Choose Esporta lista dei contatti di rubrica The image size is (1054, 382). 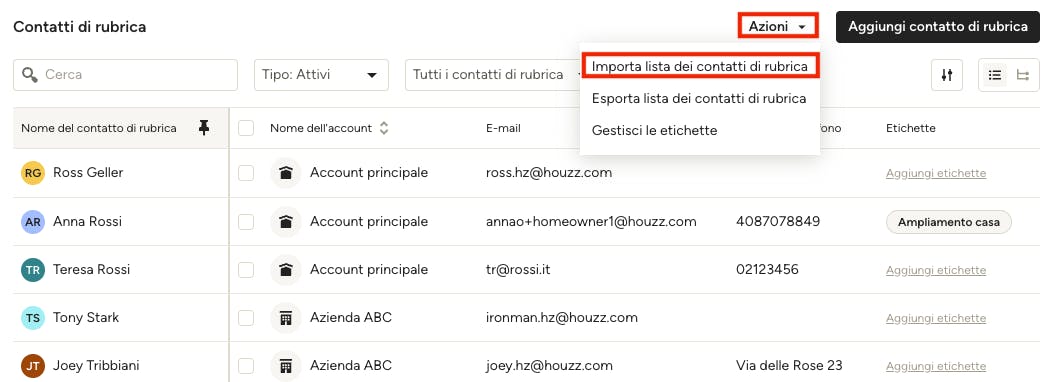pyautogui.click(x=699, y=98)
